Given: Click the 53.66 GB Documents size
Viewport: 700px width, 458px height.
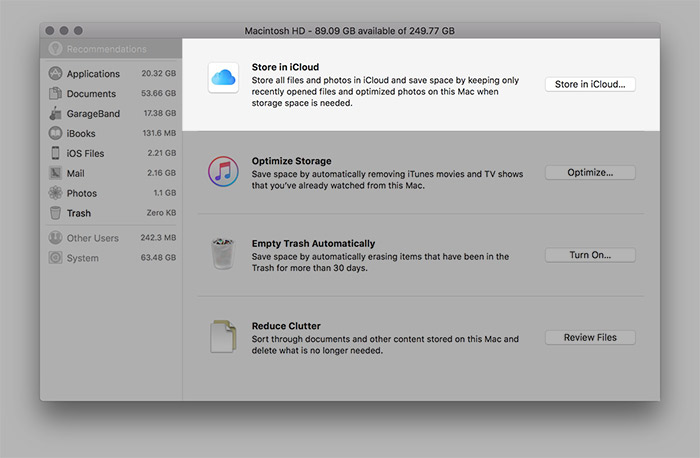Looking at the screenshot, I should [158, 93].
